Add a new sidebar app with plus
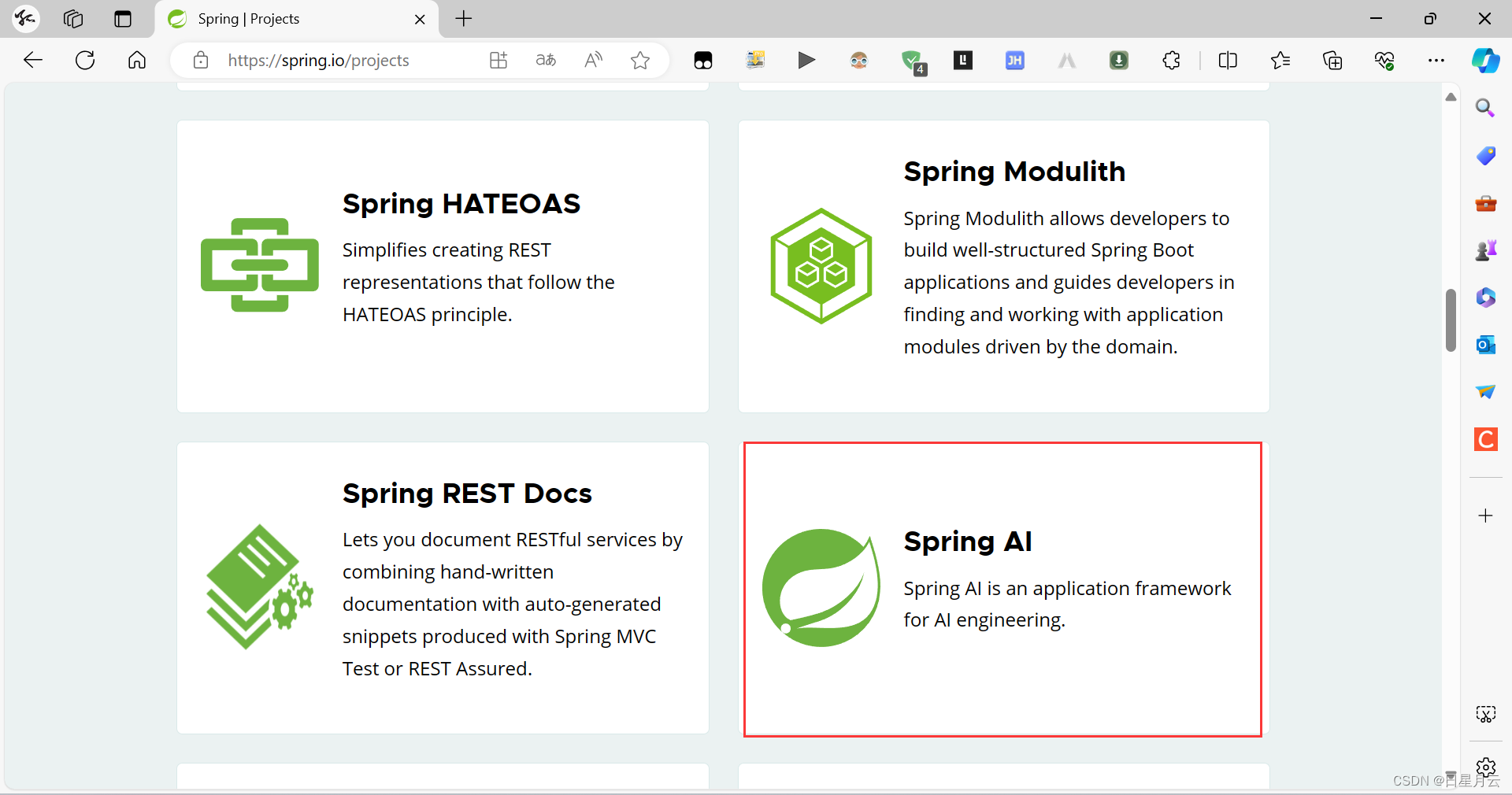Image resolution: width=1512 pixels, height=795 pixels. click(x=1485, y=516)
